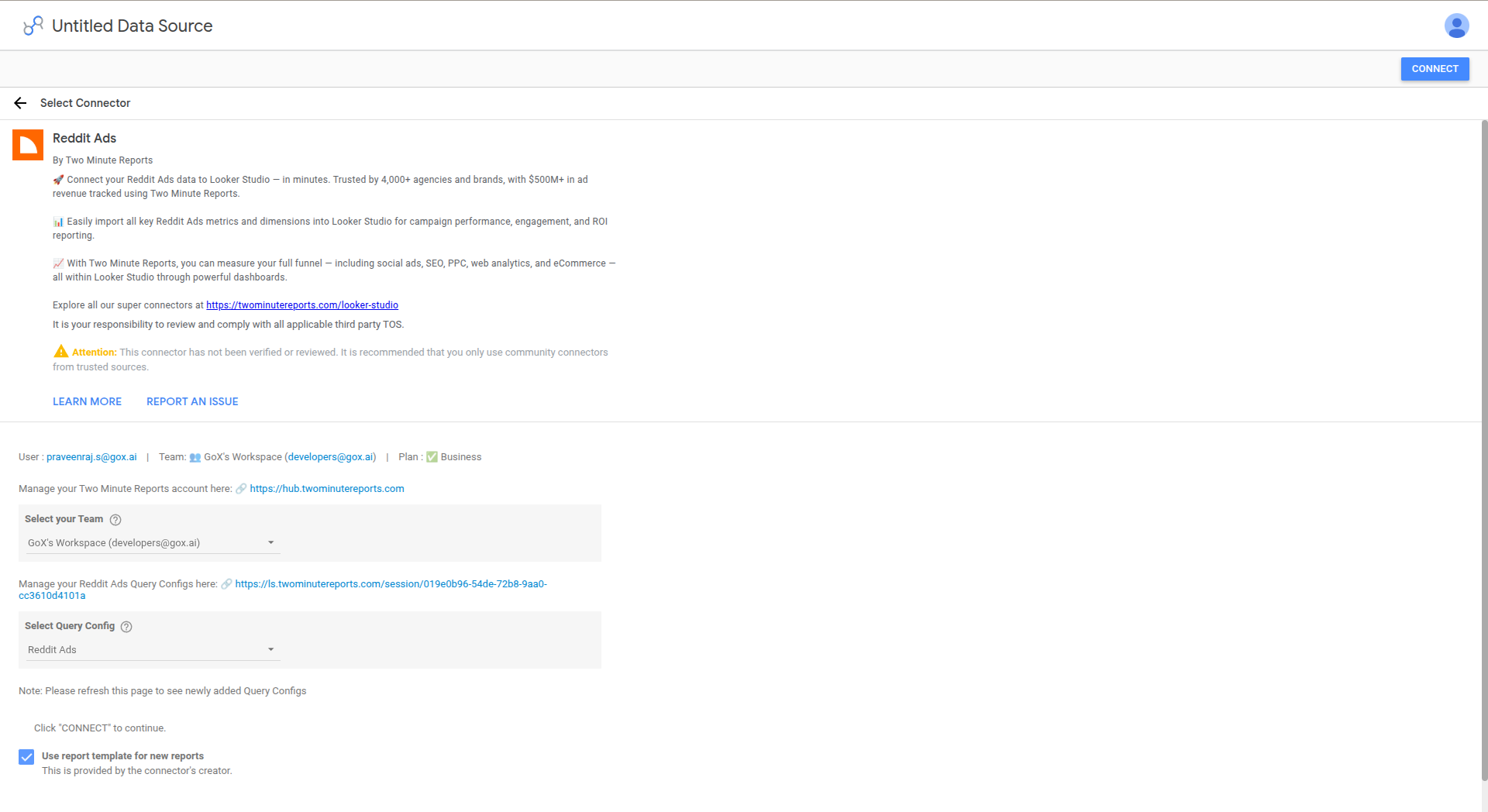Click REPORT AN ISSUE link
This screenshot has height=812, width=1488.
(x=192, y=401)
